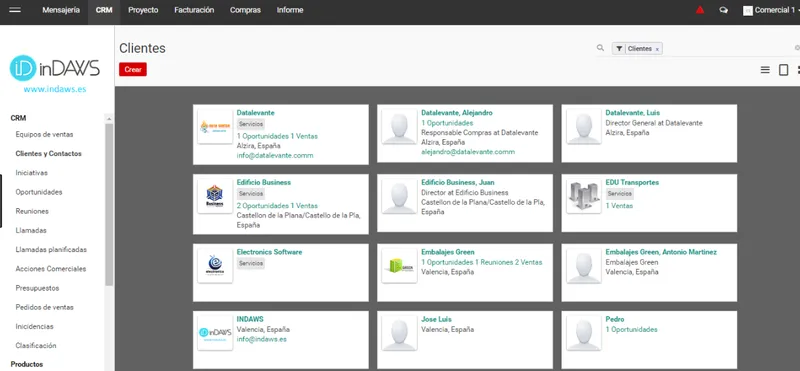Remove the Clientes filter tag
This screenshot has width=800, height=371.
657,49
